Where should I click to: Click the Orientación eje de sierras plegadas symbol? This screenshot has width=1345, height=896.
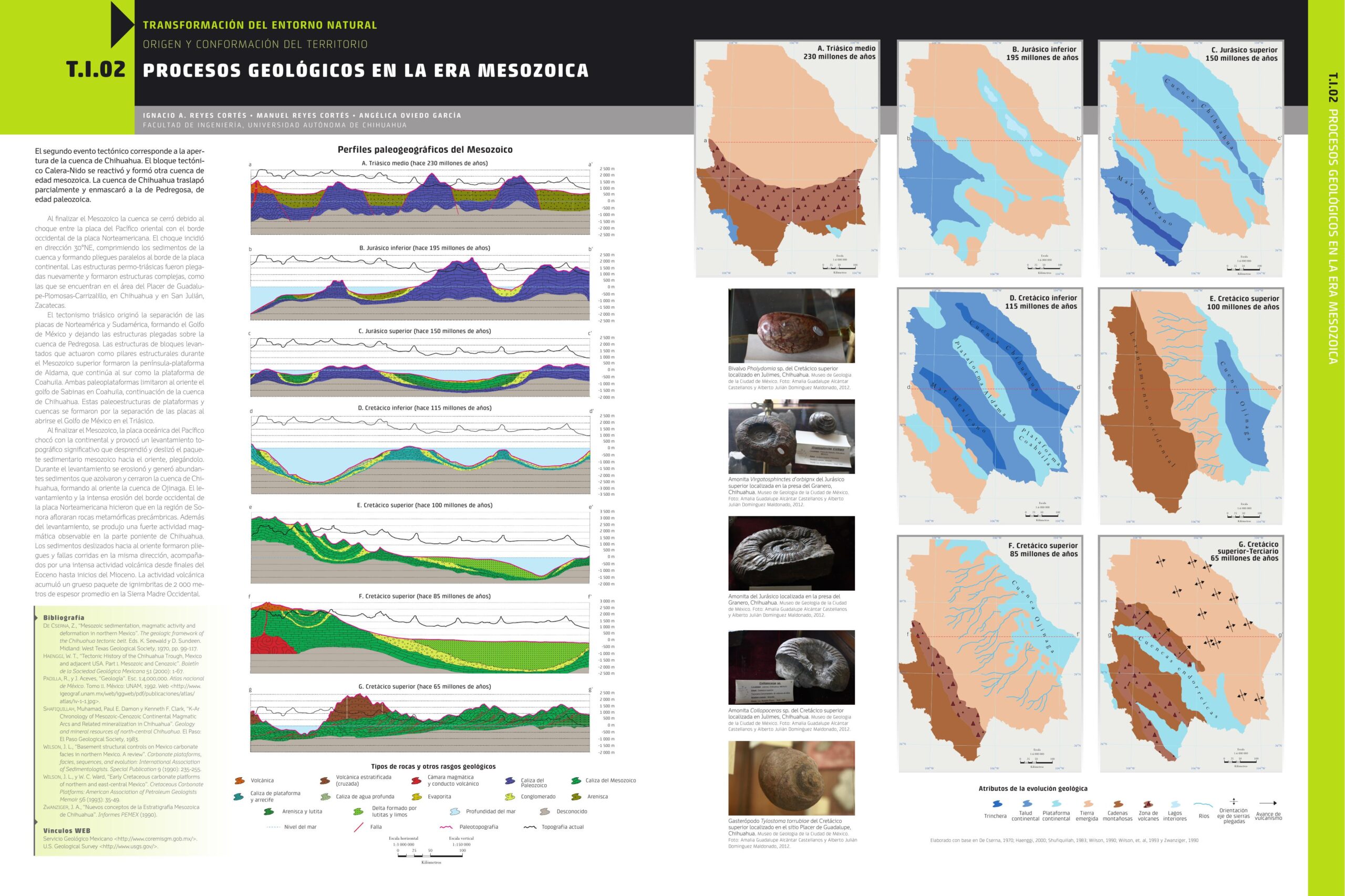[1234, 801]
